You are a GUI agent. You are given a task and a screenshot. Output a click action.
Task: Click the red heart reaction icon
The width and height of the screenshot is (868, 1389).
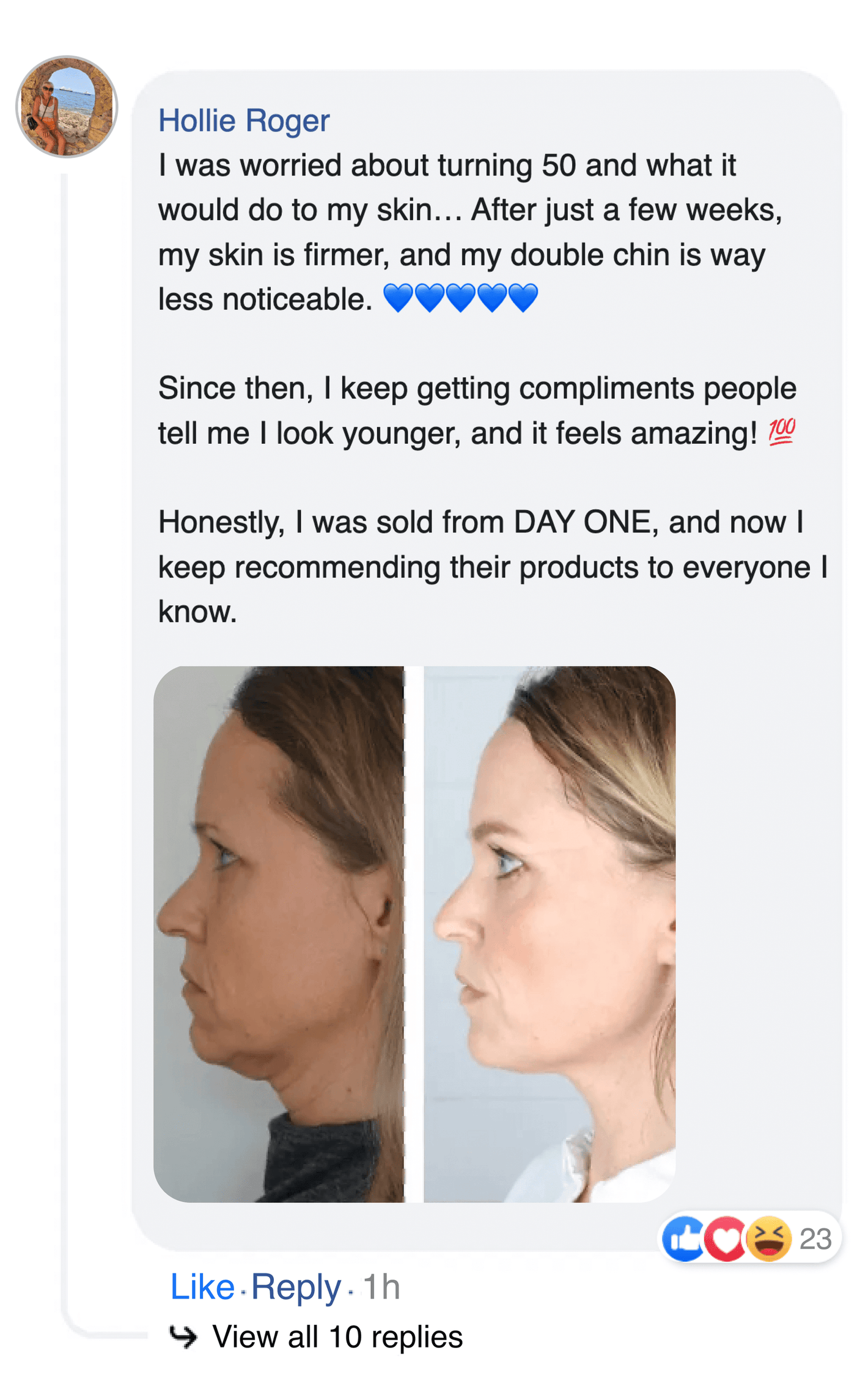click(726, 1239)
